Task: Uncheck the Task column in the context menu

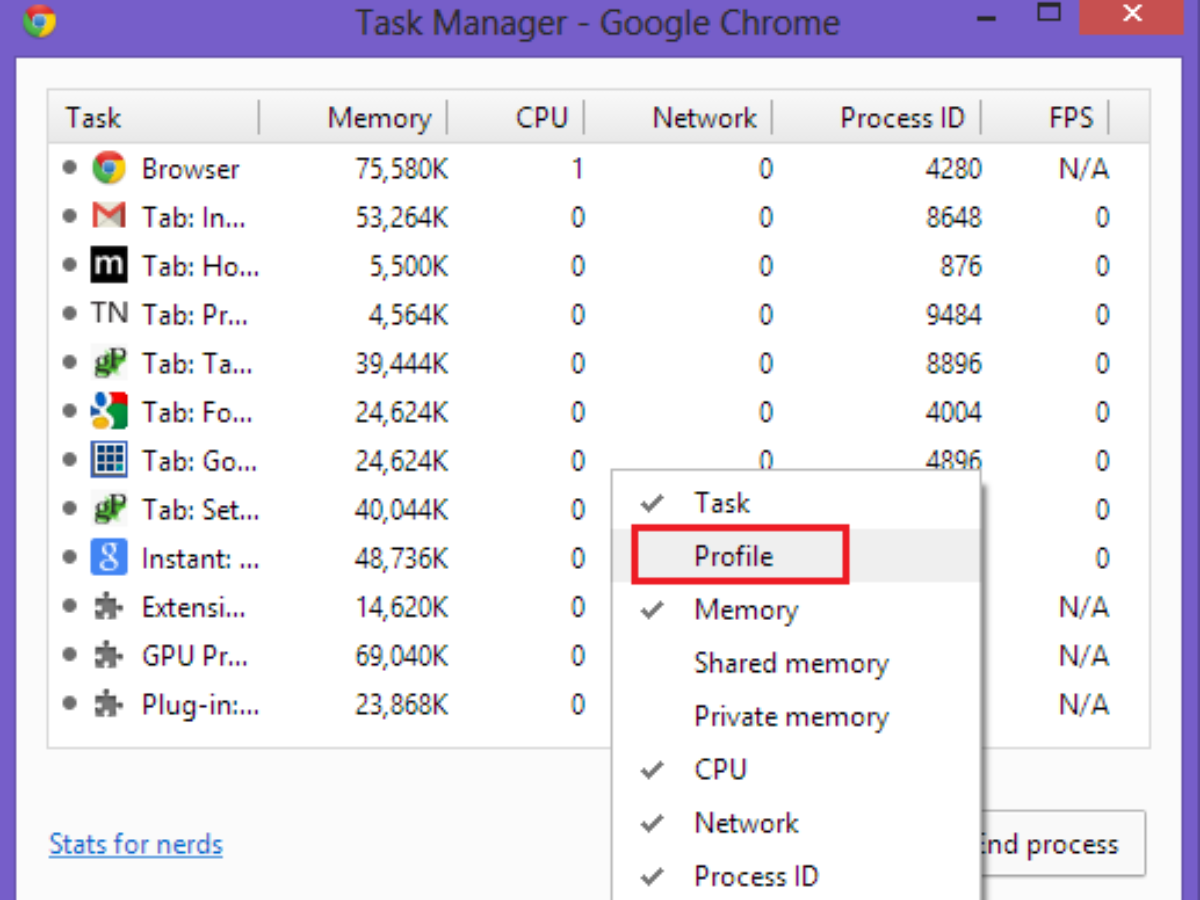Action: coord(796,503)
